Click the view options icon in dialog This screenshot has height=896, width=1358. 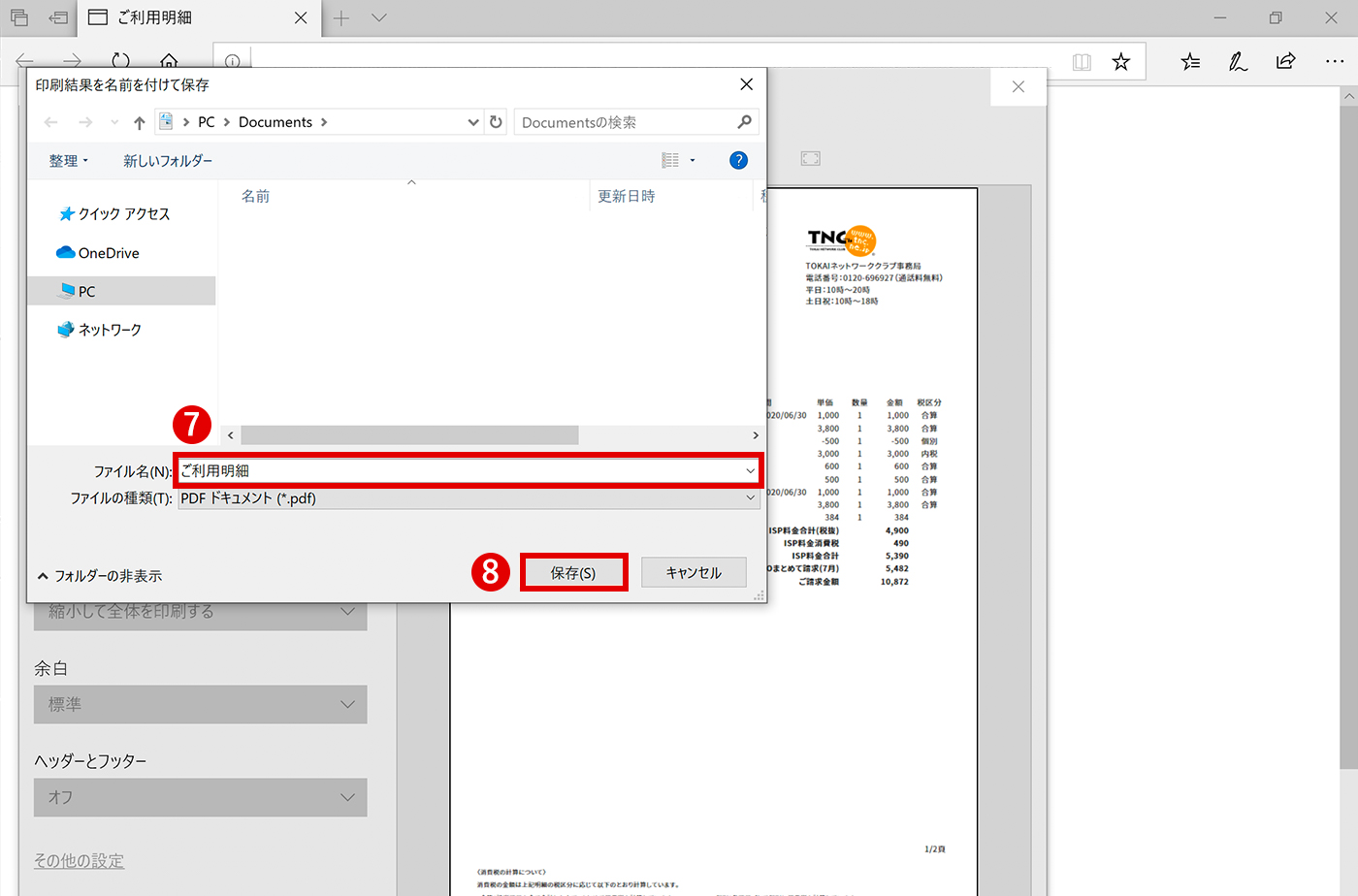(x=671, y=160)
